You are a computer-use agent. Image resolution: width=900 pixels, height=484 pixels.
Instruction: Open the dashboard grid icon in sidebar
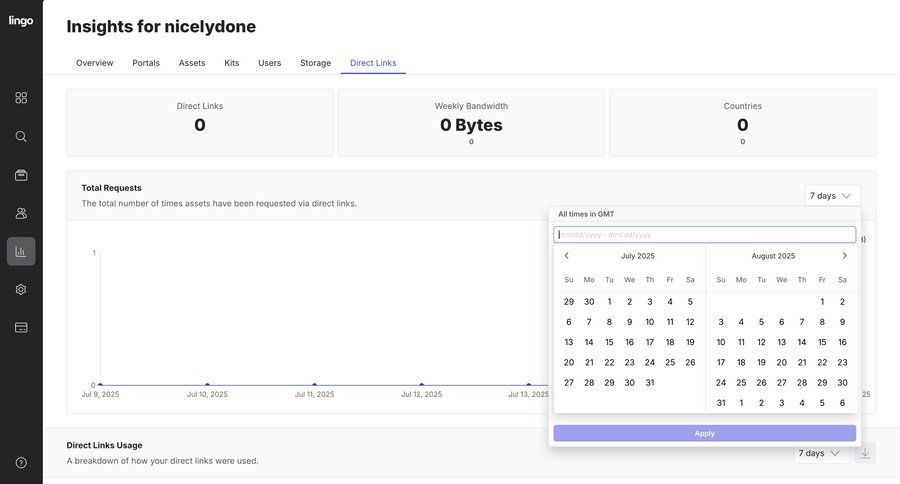[x=21, y=98]
